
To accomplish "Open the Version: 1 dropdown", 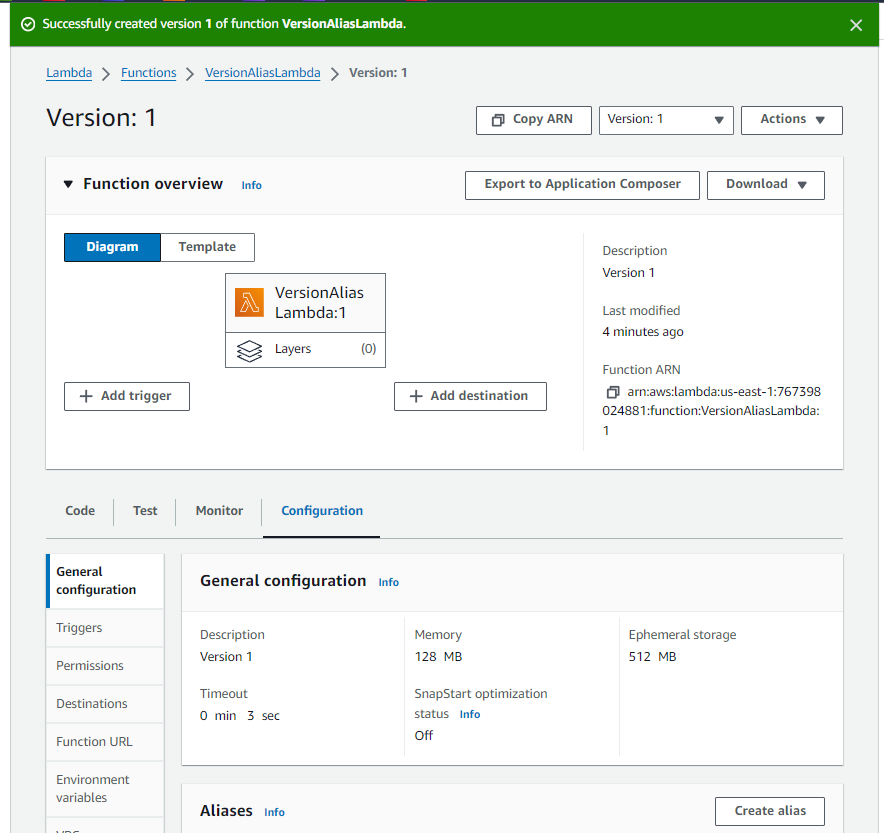I will tap(666, 119).
